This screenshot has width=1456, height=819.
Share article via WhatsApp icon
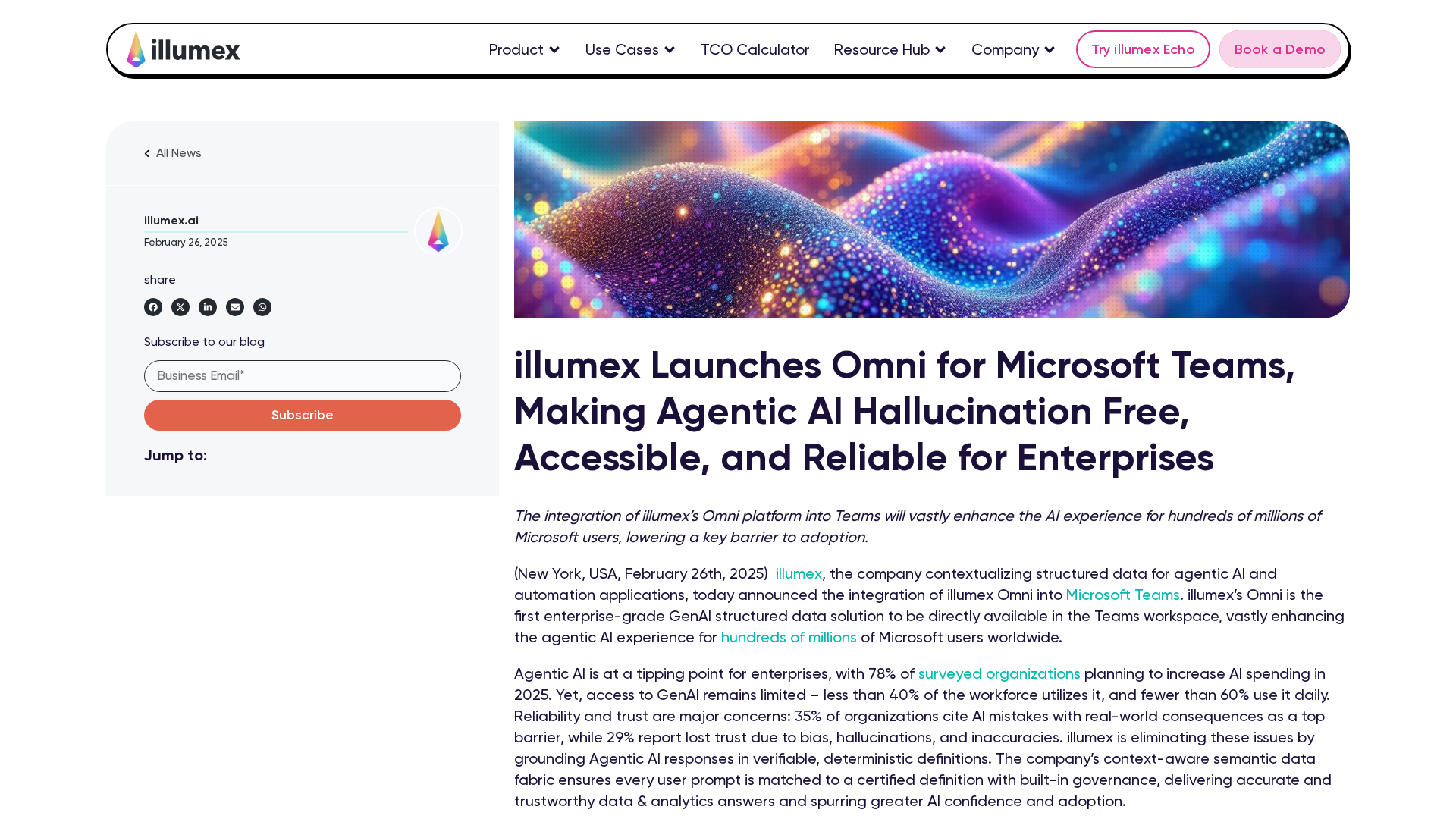click(x=262, y=307)
